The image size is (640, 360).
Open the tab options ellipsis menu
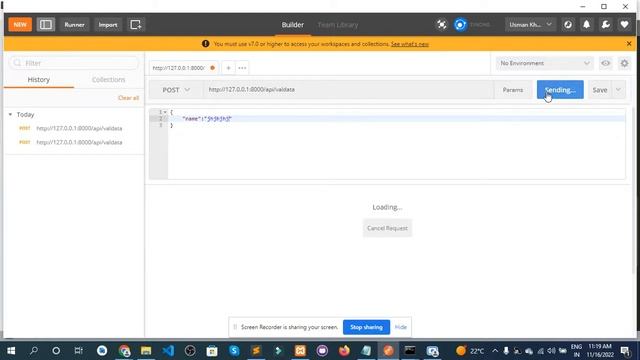[242, 68]
